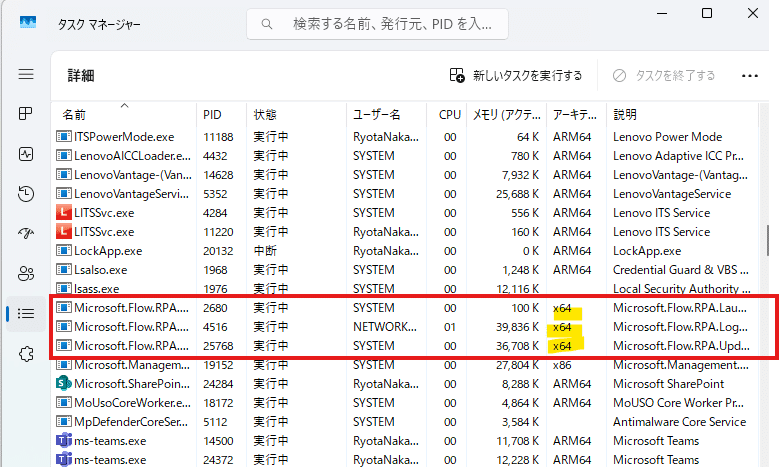
Task: Select Microsoft.Flow.RPA process with PID 4516
Action: coord(405,327)
